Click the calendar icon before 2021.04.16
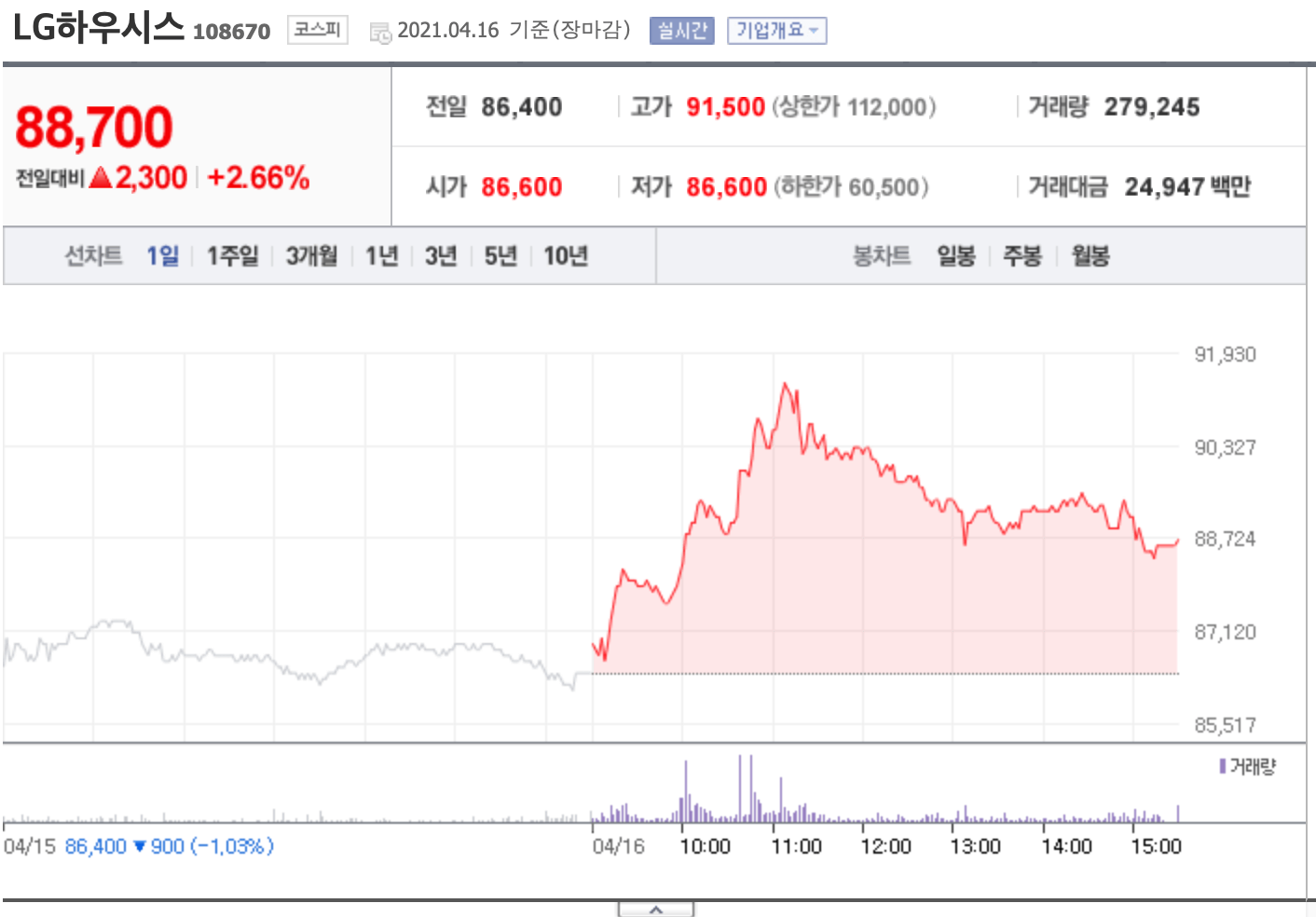Screen dimensions: 1316x917 point(380,34)
